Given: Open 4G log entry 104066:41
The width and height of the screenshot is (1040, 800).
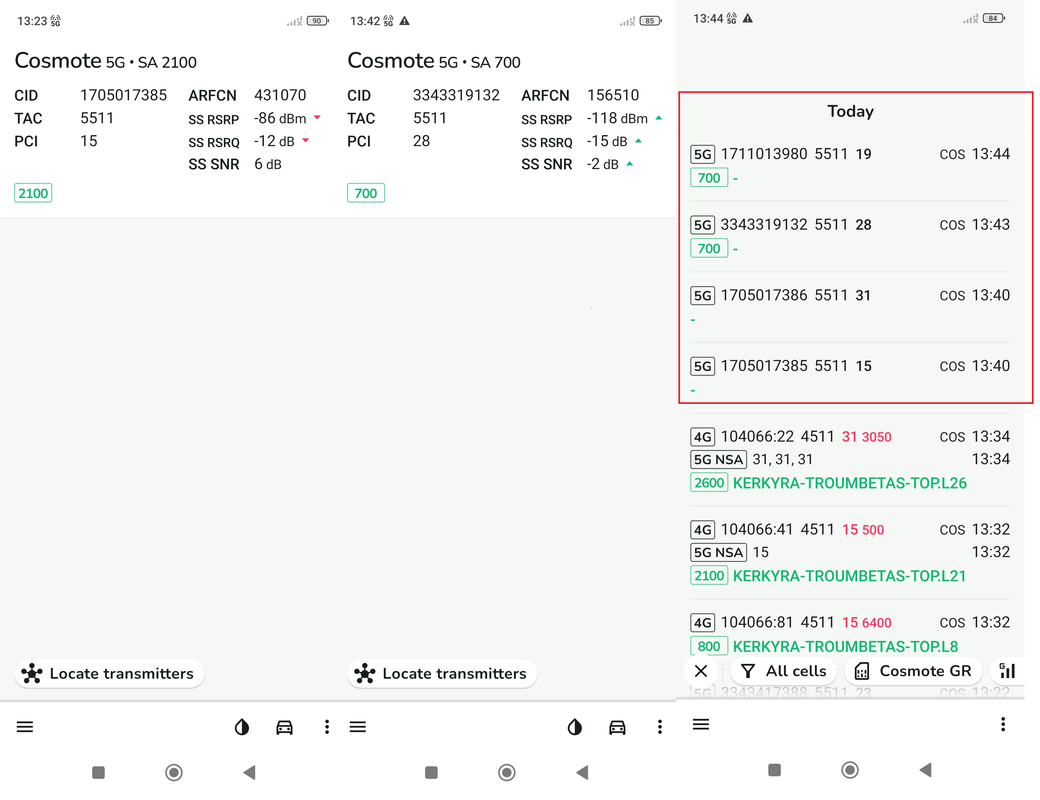Looking at the screenshot, I should click(850, 552).
